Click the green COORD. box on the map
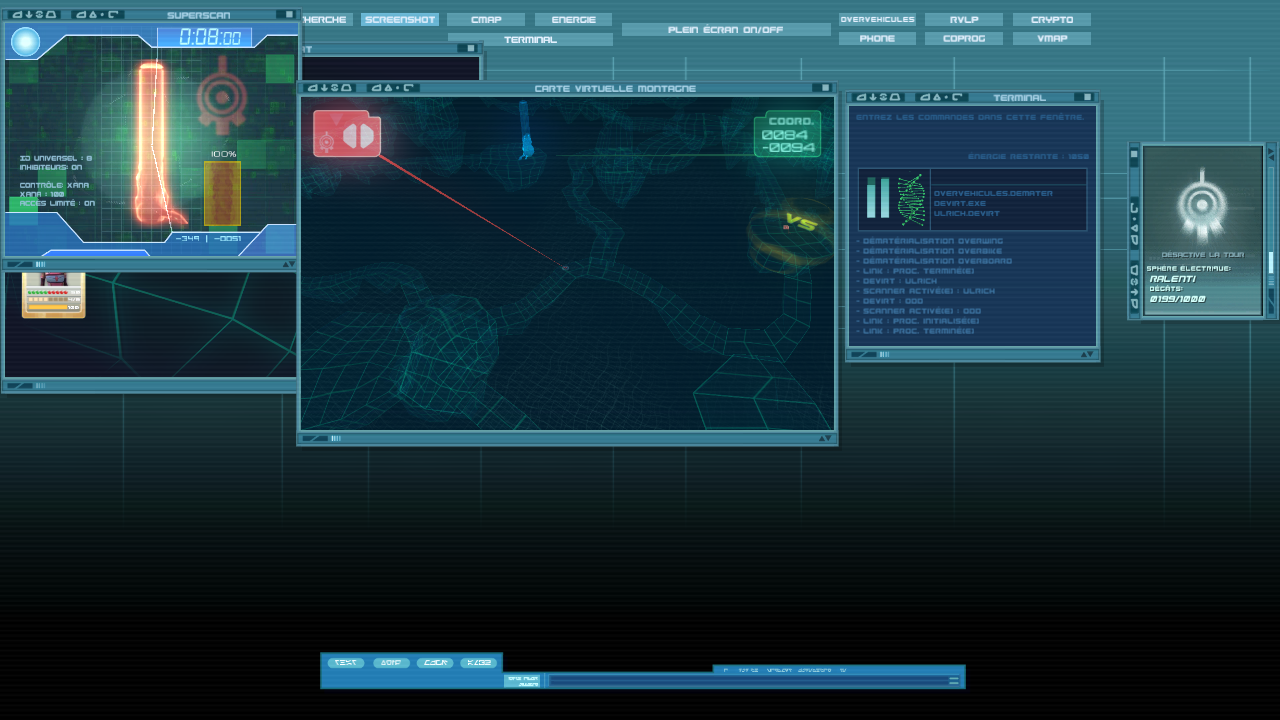The height and width of the screenshot is (720, 1280). tap(787, 134)
